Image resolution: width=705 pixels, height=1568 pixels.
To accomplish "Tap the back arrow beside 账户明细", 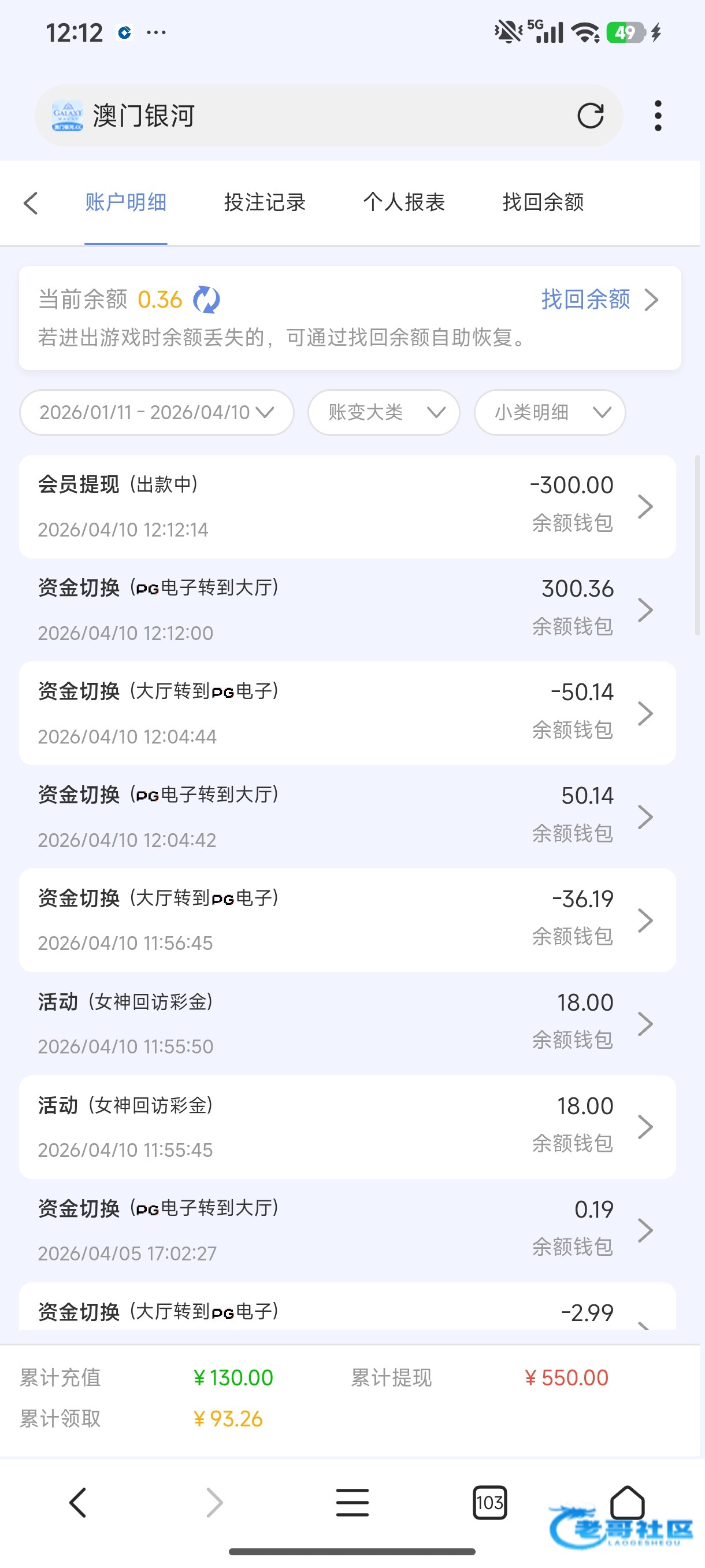I will 31,203.
